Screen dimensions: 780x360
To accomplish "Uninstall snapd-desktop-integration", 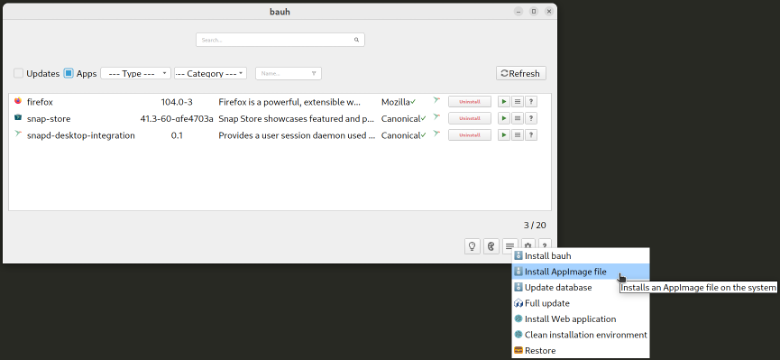I will coord(470,135).
